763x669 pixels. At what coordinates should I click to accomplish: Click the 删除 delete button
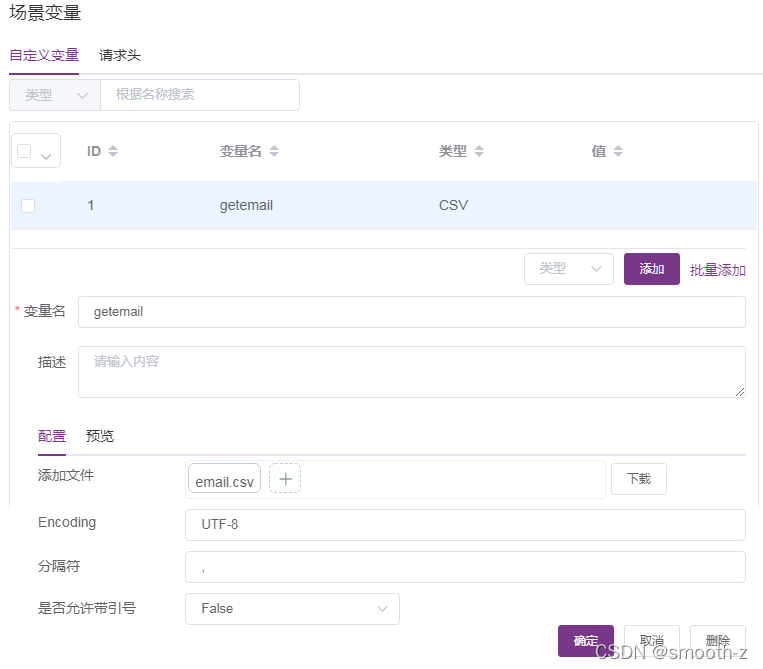coord(718,641)
